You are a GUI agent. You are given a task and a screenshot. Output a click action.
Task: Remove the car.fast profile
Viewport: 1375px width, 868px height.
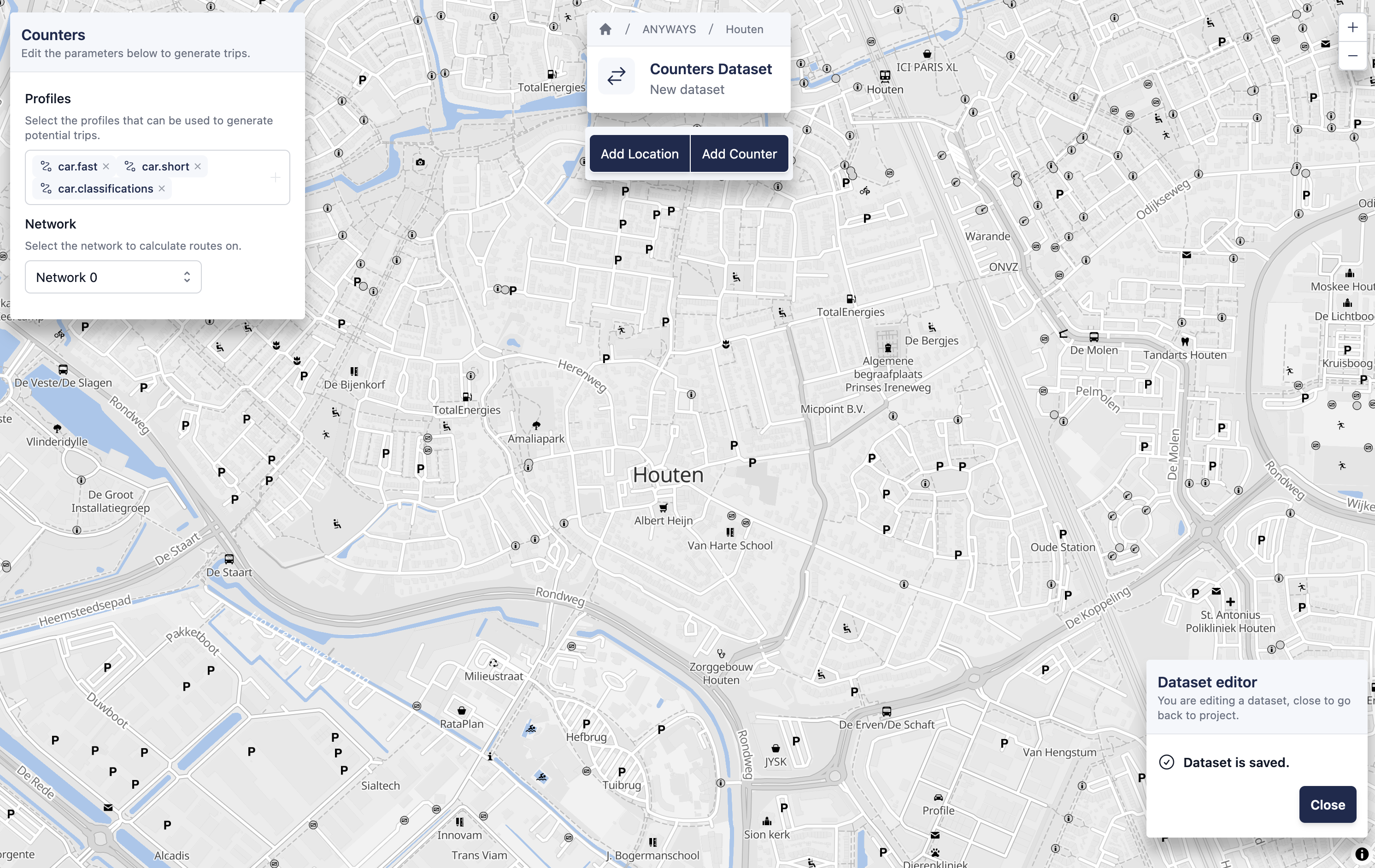coord(107,166)
